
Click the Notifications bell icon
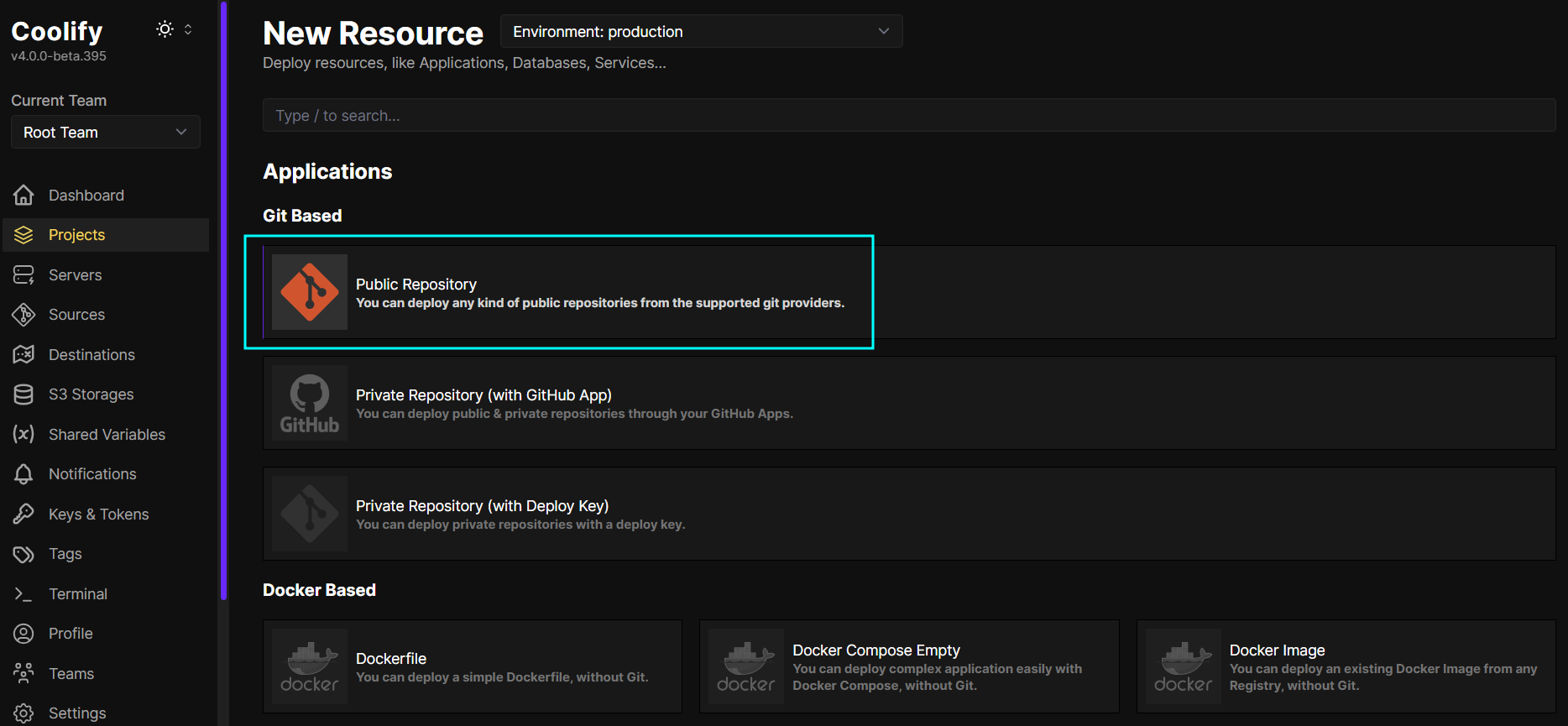(x=24, y=474)
